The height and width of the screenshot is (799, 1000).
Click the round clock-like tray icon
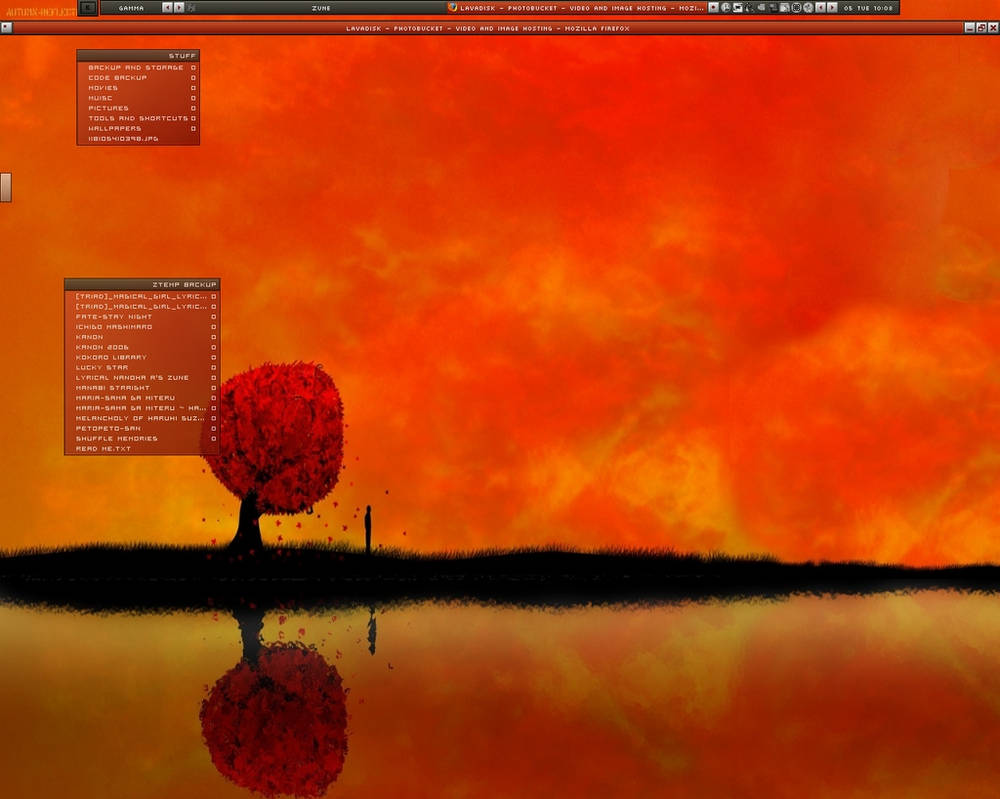pyautogui.click(x=726, y=8)
